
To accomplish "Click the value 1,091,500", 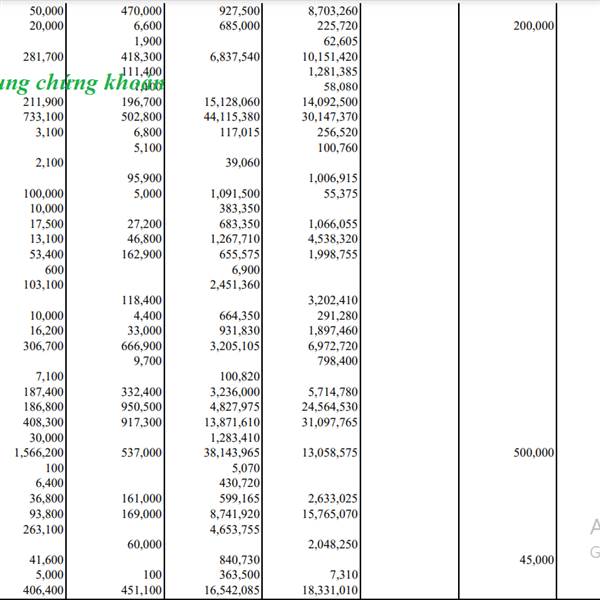I will coord(235,194).
